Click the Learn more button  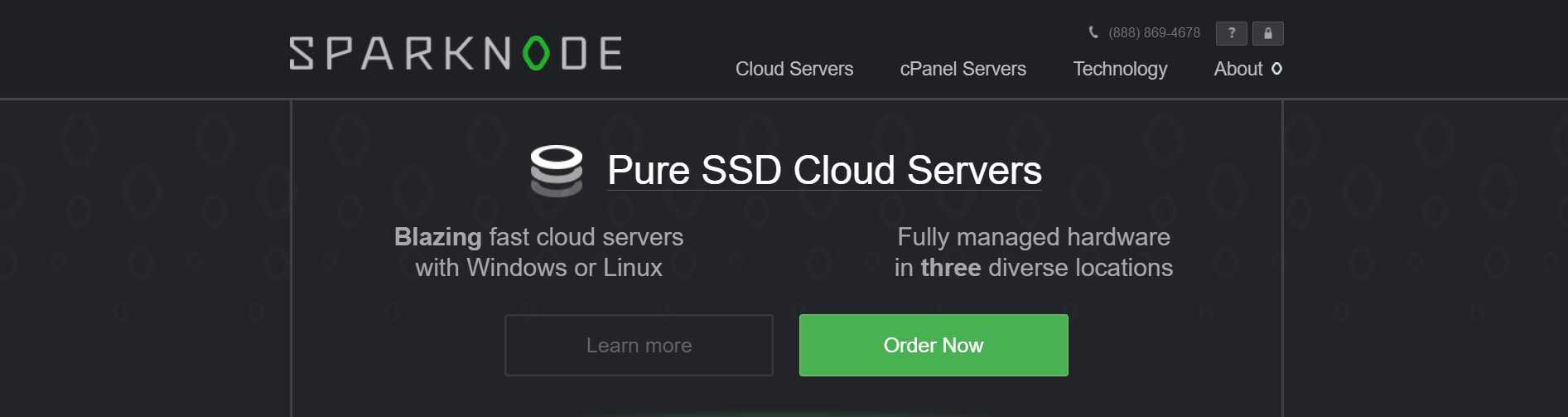point(639,345)
